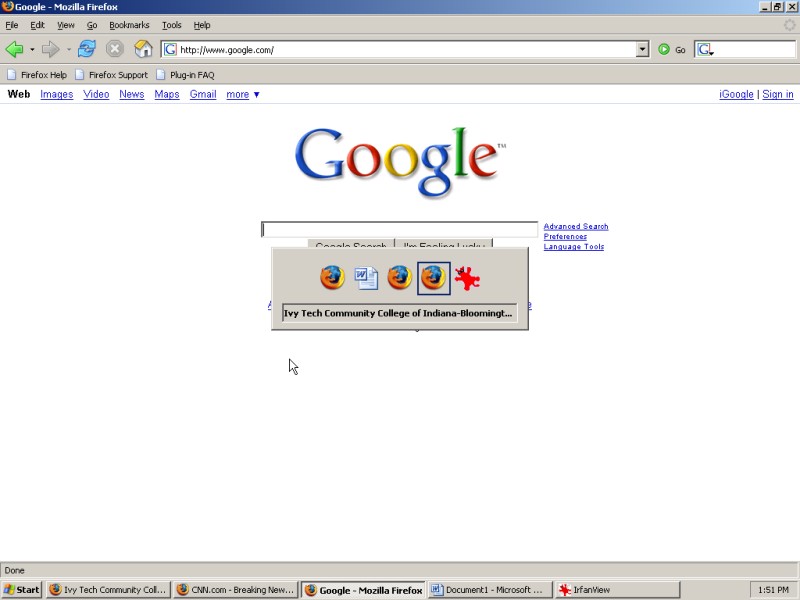
Task: Click the Done status bar text
Action: click(x=14, y=570)
